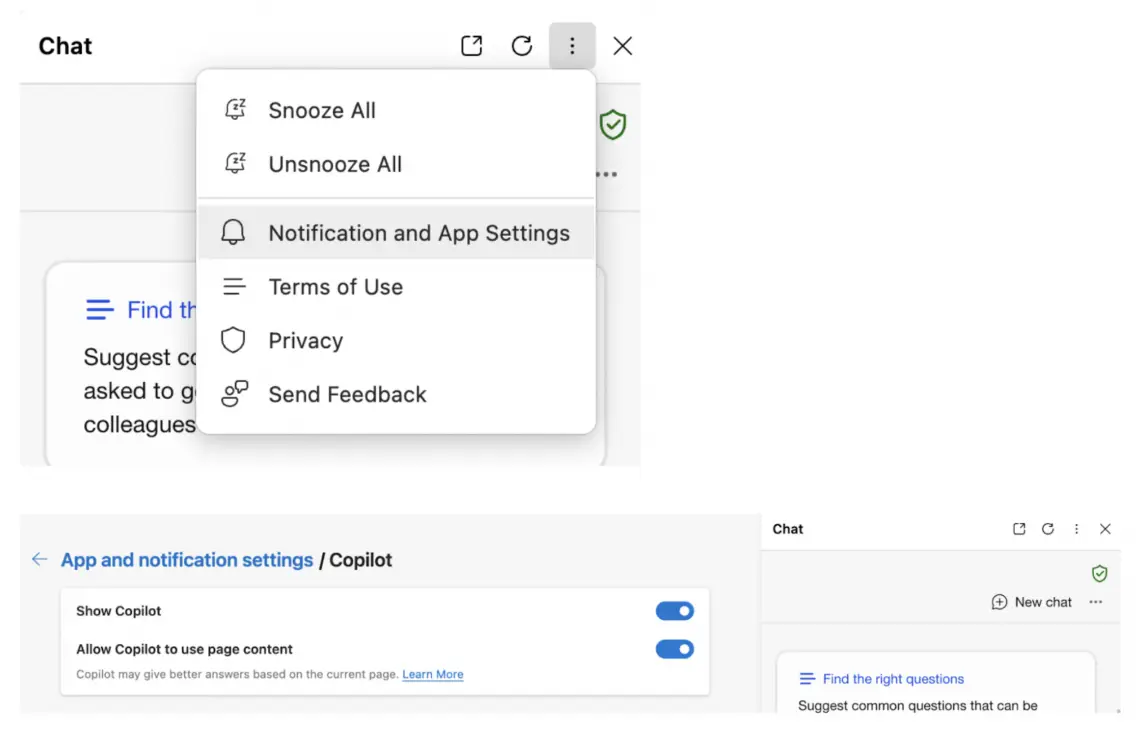Click the Send Feedback person icon
This screenshot has height=730, width=1139.
point(235,394)
